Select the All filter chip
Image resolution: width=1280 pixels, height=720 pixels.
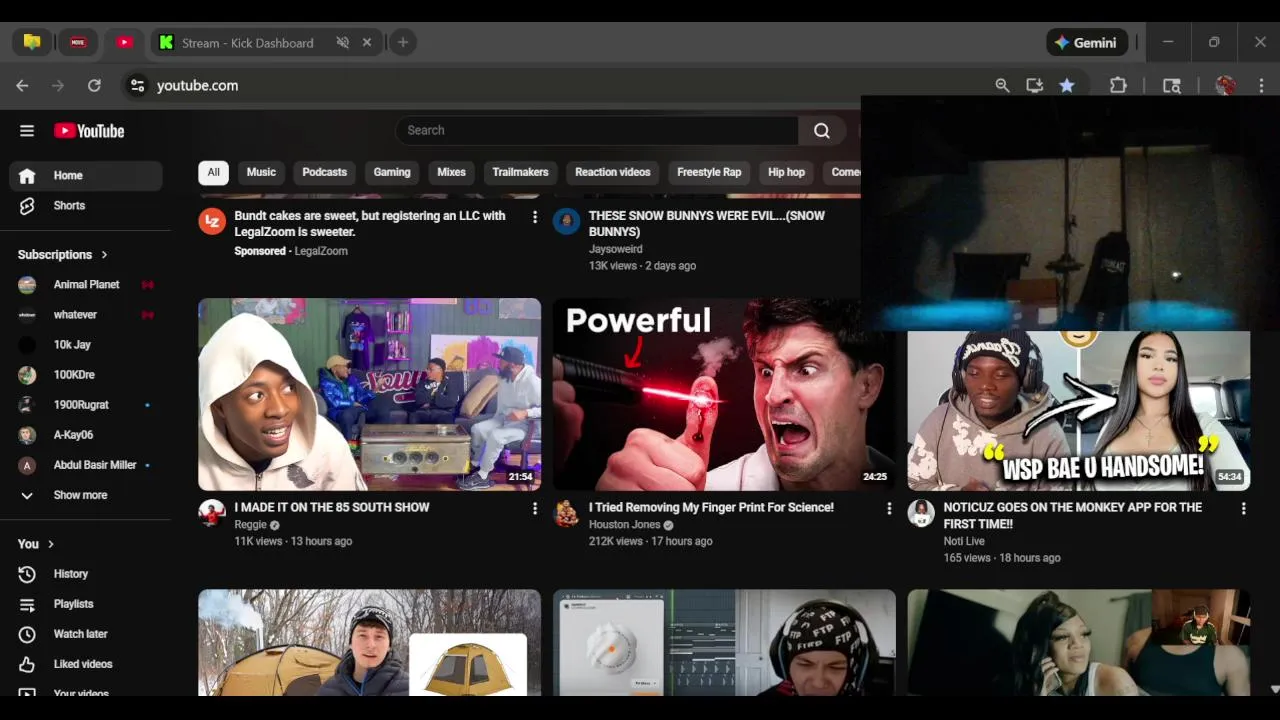pyautogui.click(x=213, y=172)
